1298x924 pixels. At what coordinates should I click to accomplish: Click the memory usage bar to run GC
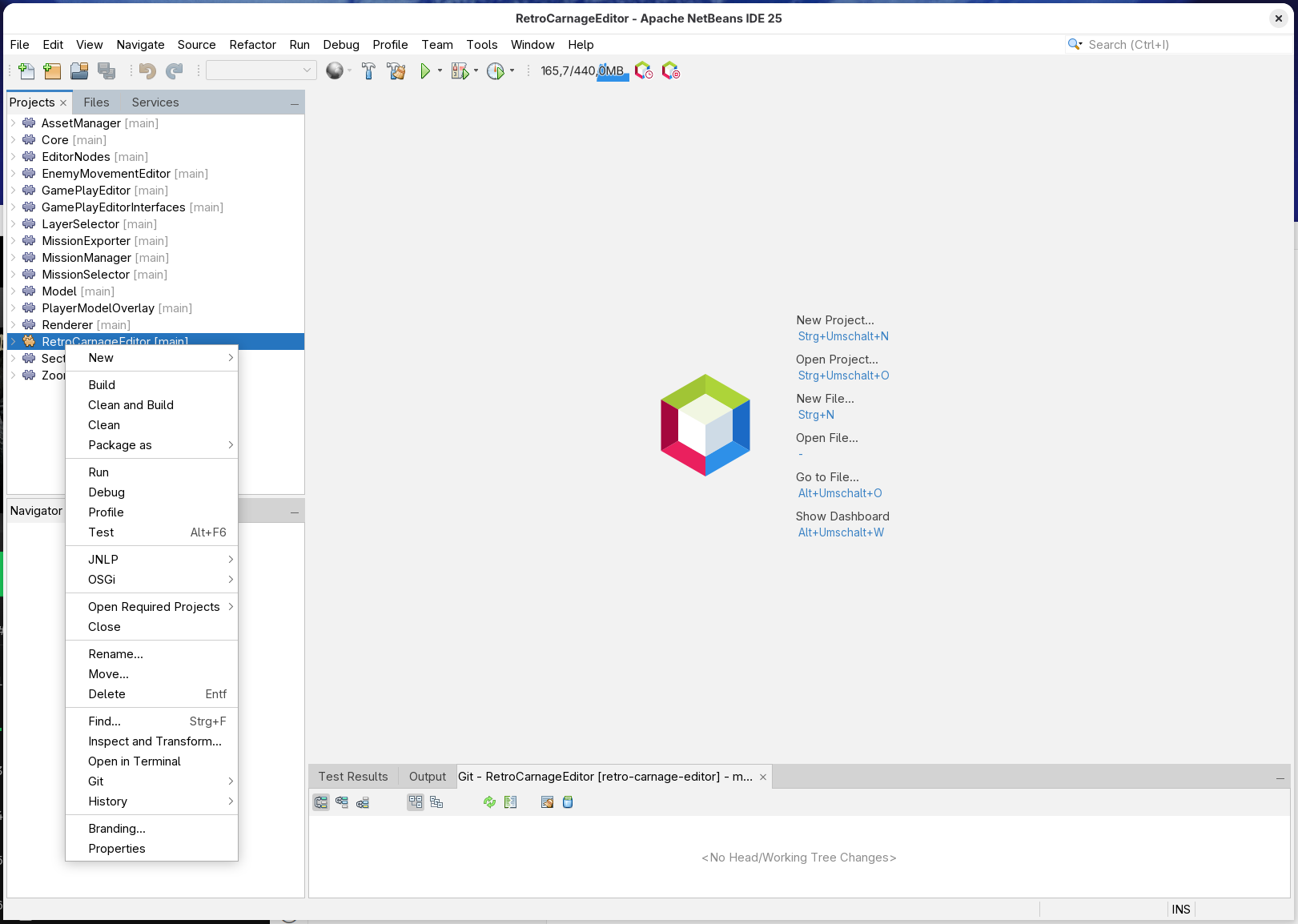[x=585, y=71]
